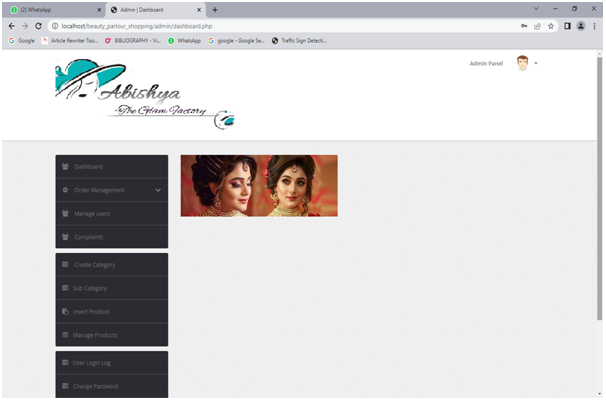Viewport: 606px width, 400px height.
Task: Open site information icon in address bar
Action: [x=55, y=26]
